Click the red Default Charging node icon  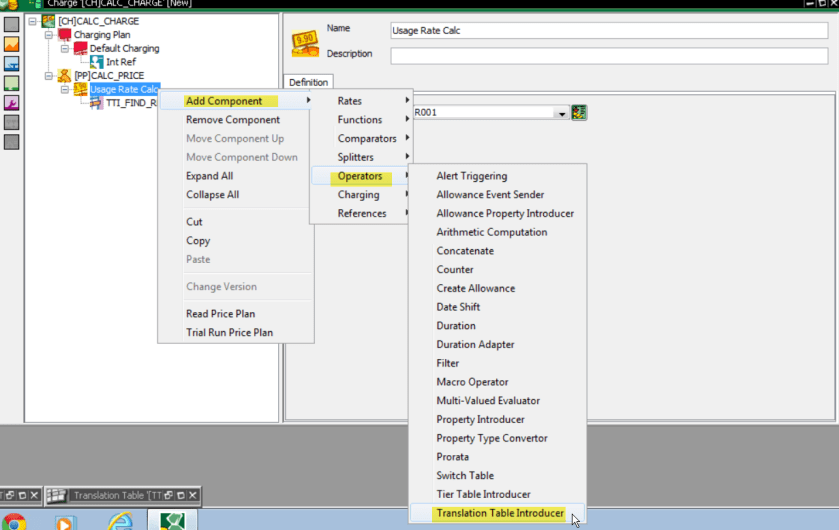point(80,48)
